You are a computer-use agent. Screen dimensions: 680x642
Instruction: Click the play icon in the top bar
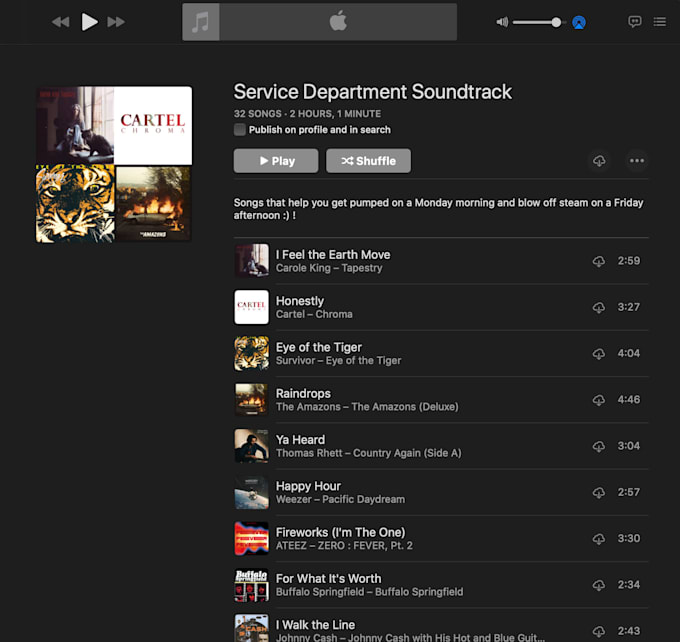(89, 22)
